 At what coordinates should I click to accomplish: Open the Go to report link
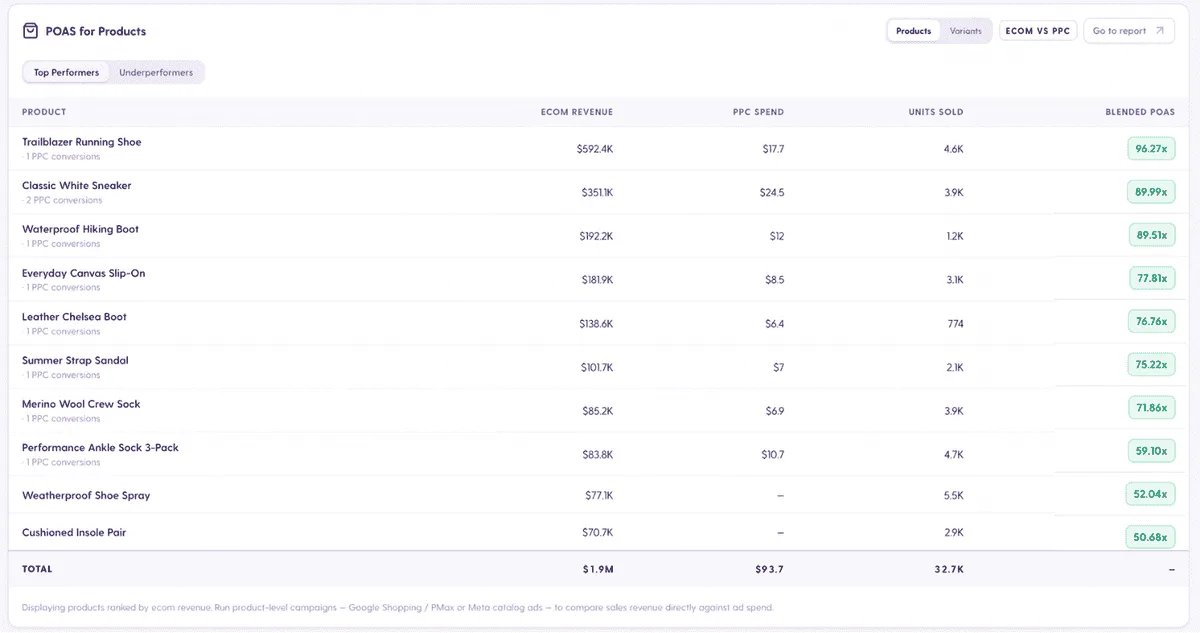click(1128, 31)
